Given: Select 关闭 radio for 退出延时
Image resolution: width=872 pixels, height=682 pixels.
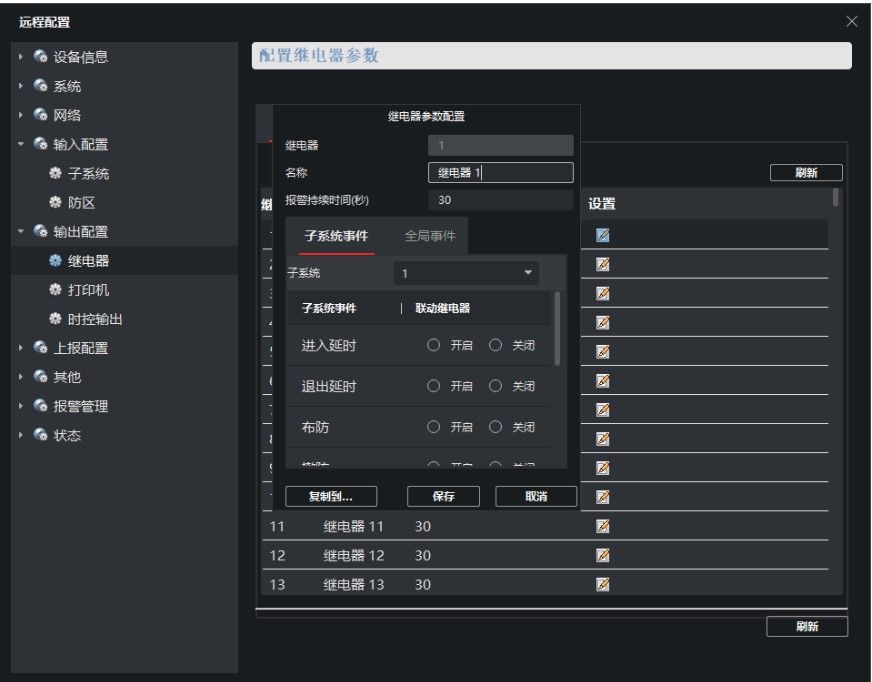Looking at the screenshot, I should pos(495,386).
